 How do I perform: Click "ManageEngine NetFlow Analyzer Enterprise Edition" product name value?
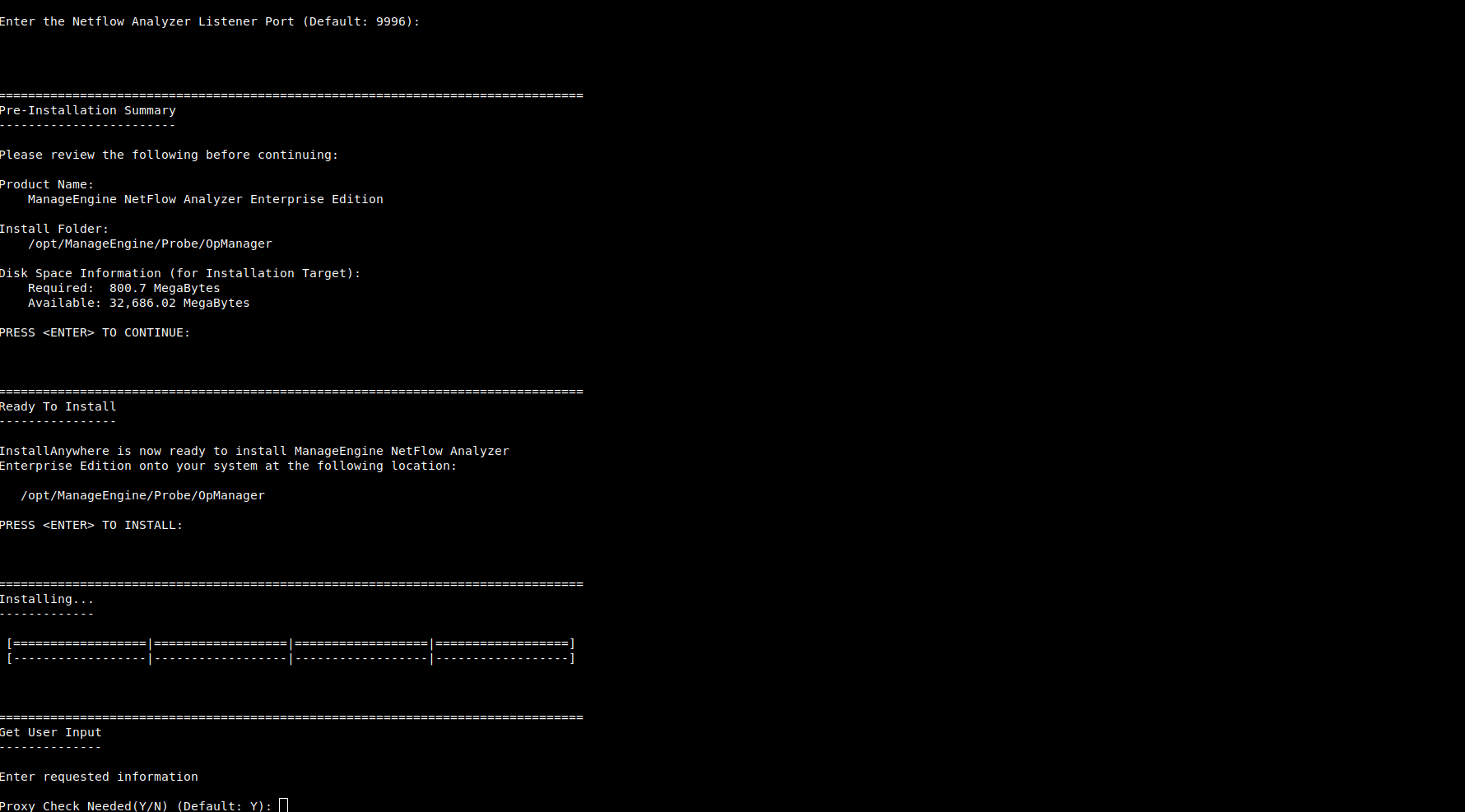coord(206,199)
